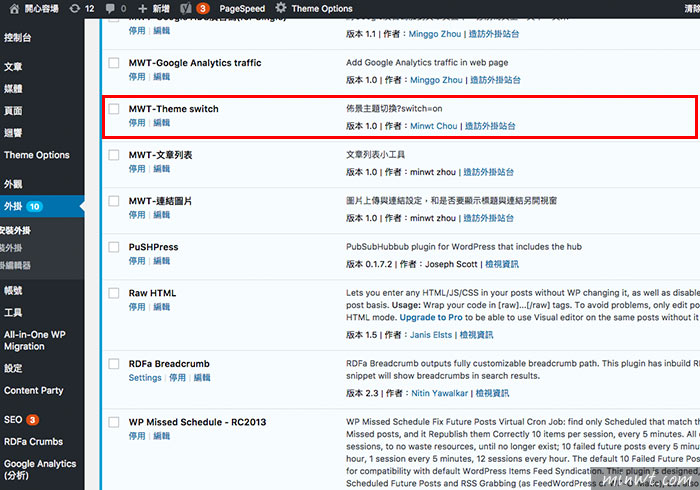700x490 pixels.
Task: Open the comments bubble icon
Action: tap(110, 8)
